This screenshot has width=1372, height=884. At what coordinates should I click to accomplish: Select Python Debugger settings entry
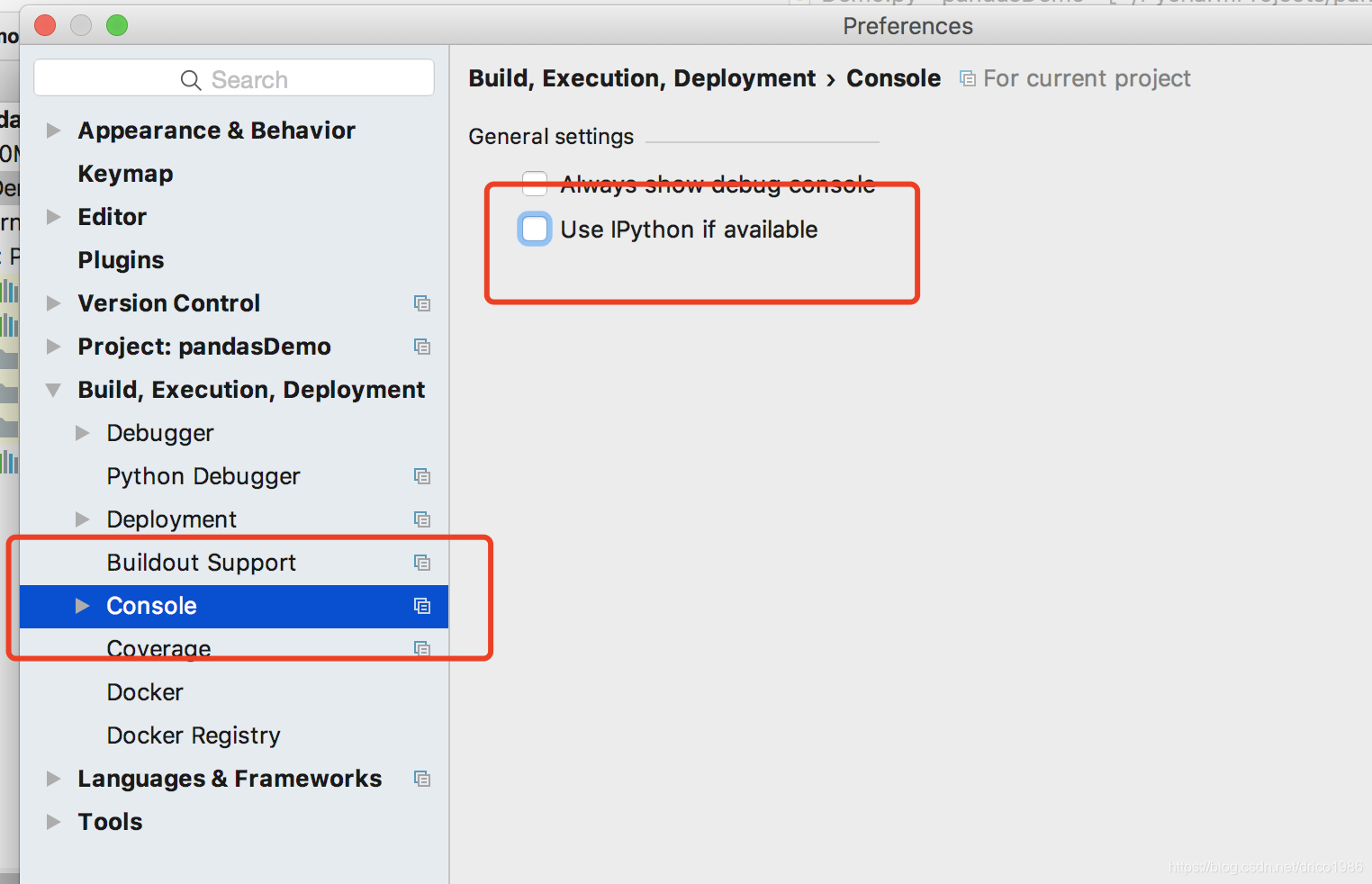point(203,476)
